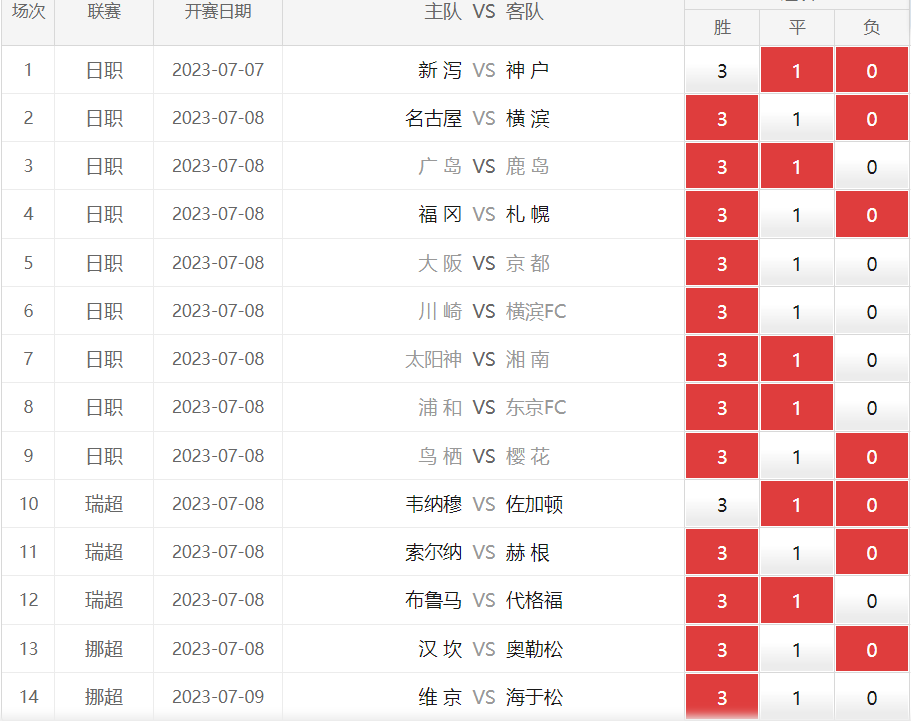Select draw option 1 for 维京 vs 海于松
Image resolution: width=911 pixels, height=721 pixels.
pos(797,698)
